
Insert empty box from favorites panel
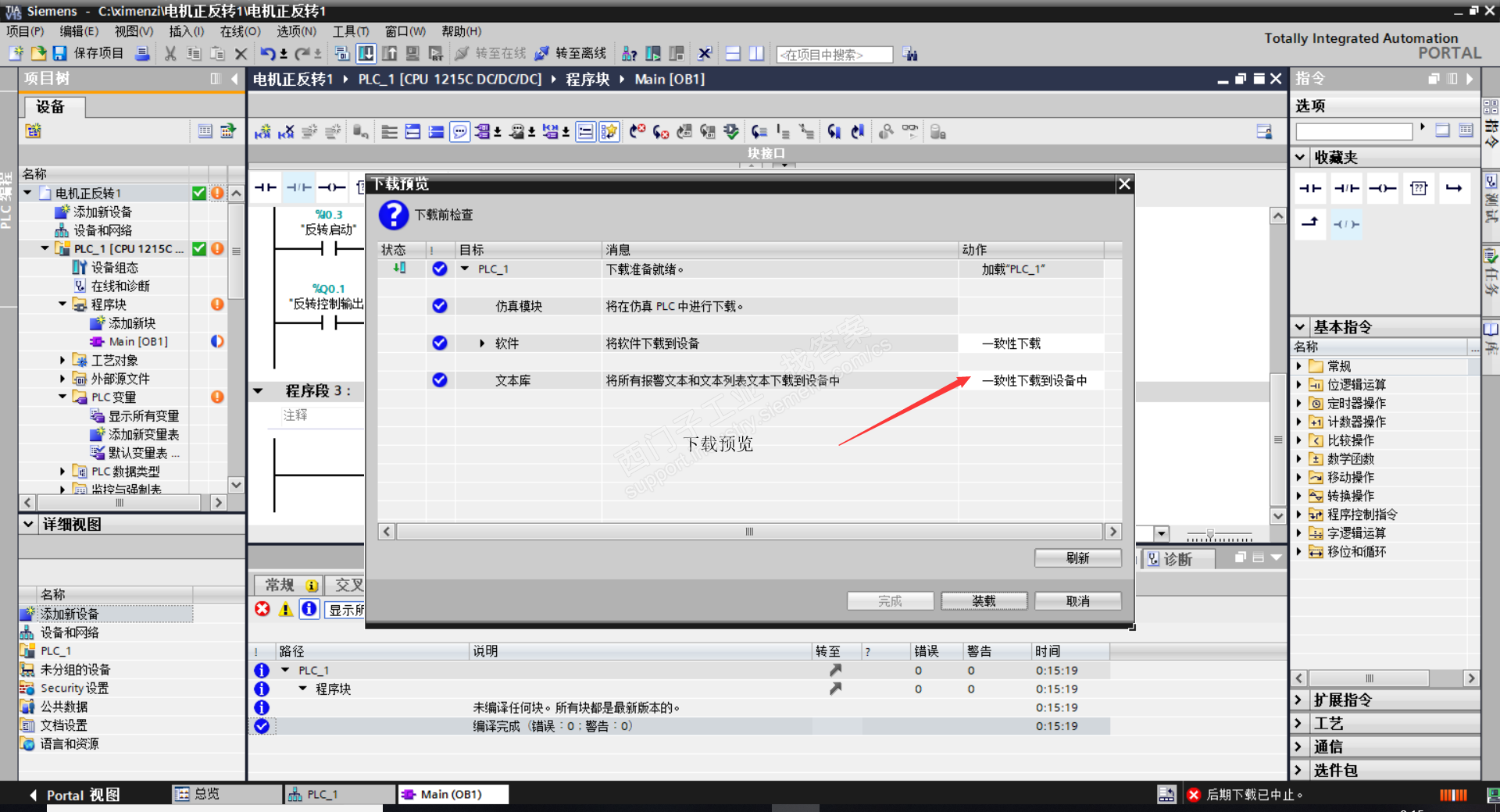1419,188
